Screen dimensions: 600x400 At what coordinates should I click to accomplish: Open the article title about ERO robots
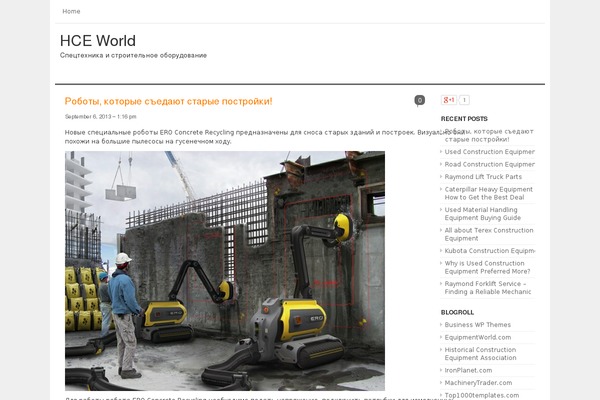tap(168, 101)
